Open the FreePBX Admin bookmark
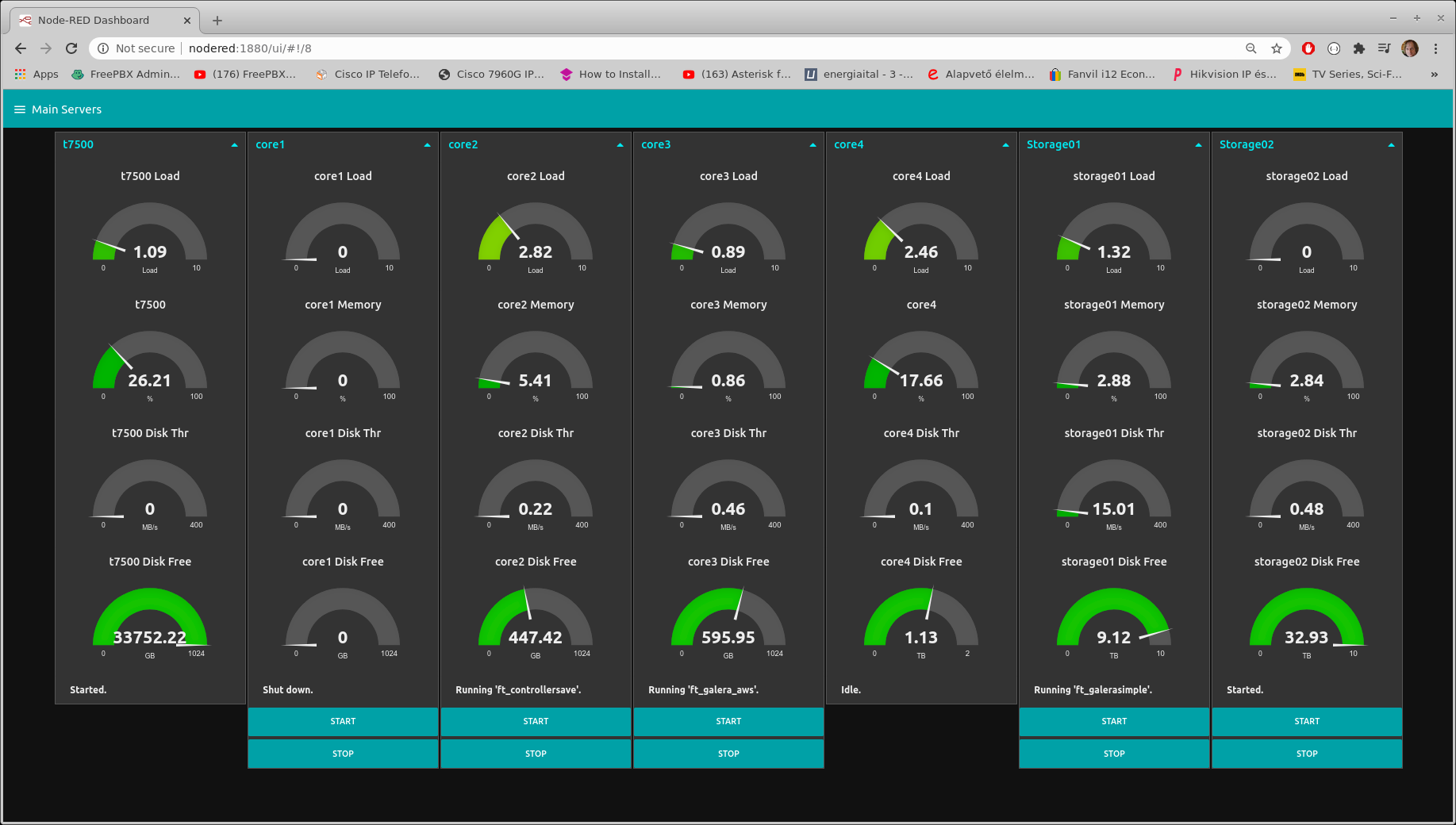1456x825 pixels. coord(126,74)
